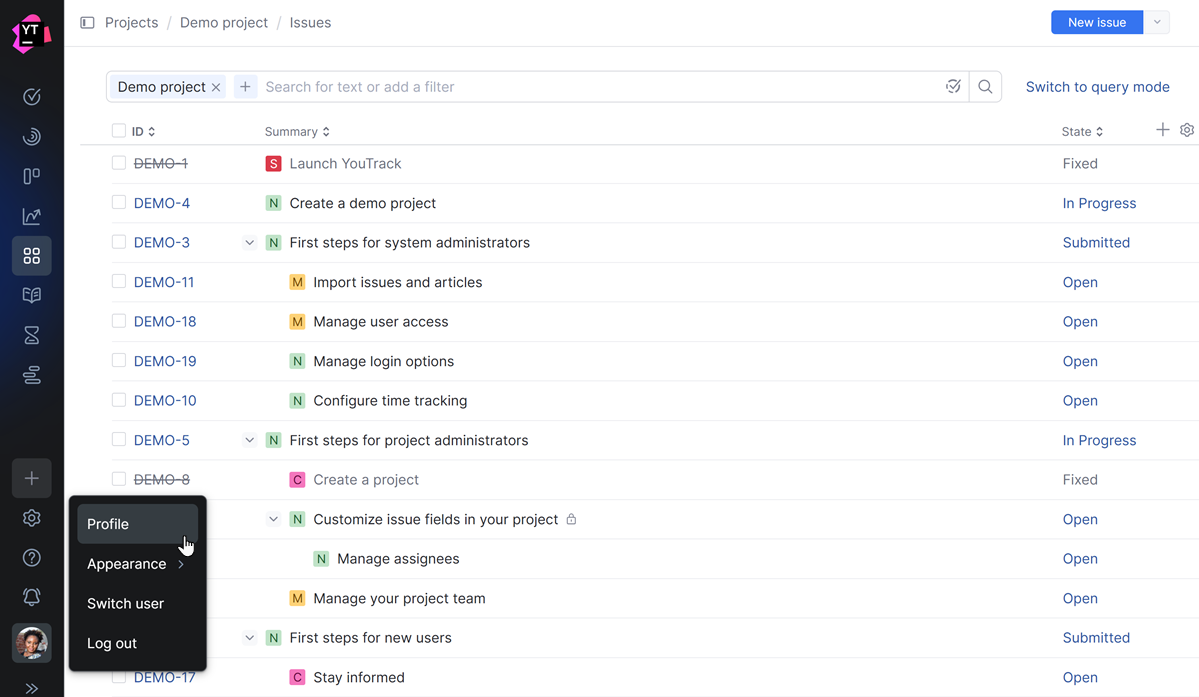The width and height of the screenshot is (1199, 697).
Task: Select Log out from the menu
Action: click(112, 643)
